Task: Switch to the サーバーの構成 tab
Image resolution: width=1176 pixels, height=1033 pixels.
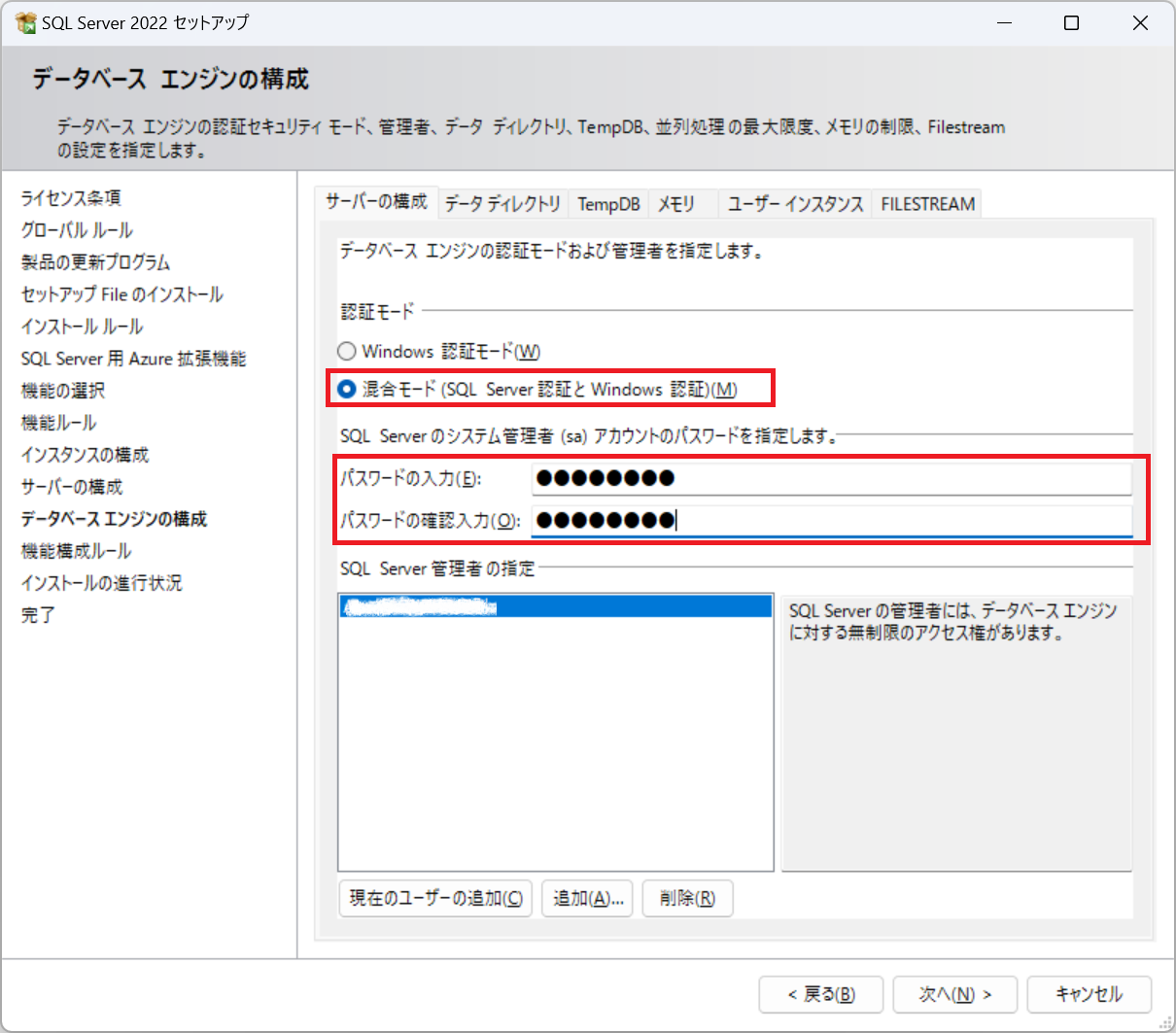Action: tap(377, 202)
